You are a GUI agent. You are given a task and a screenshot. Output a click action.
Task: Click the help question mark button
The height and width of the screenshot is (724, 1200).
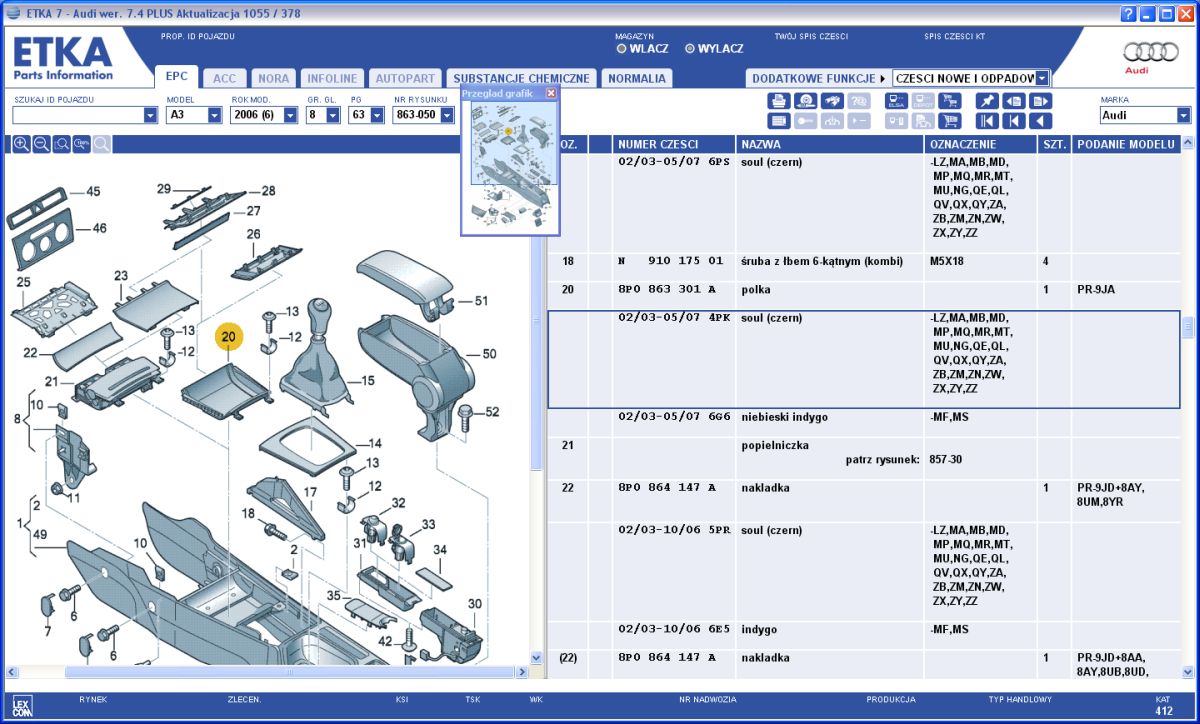(1129, 13)
